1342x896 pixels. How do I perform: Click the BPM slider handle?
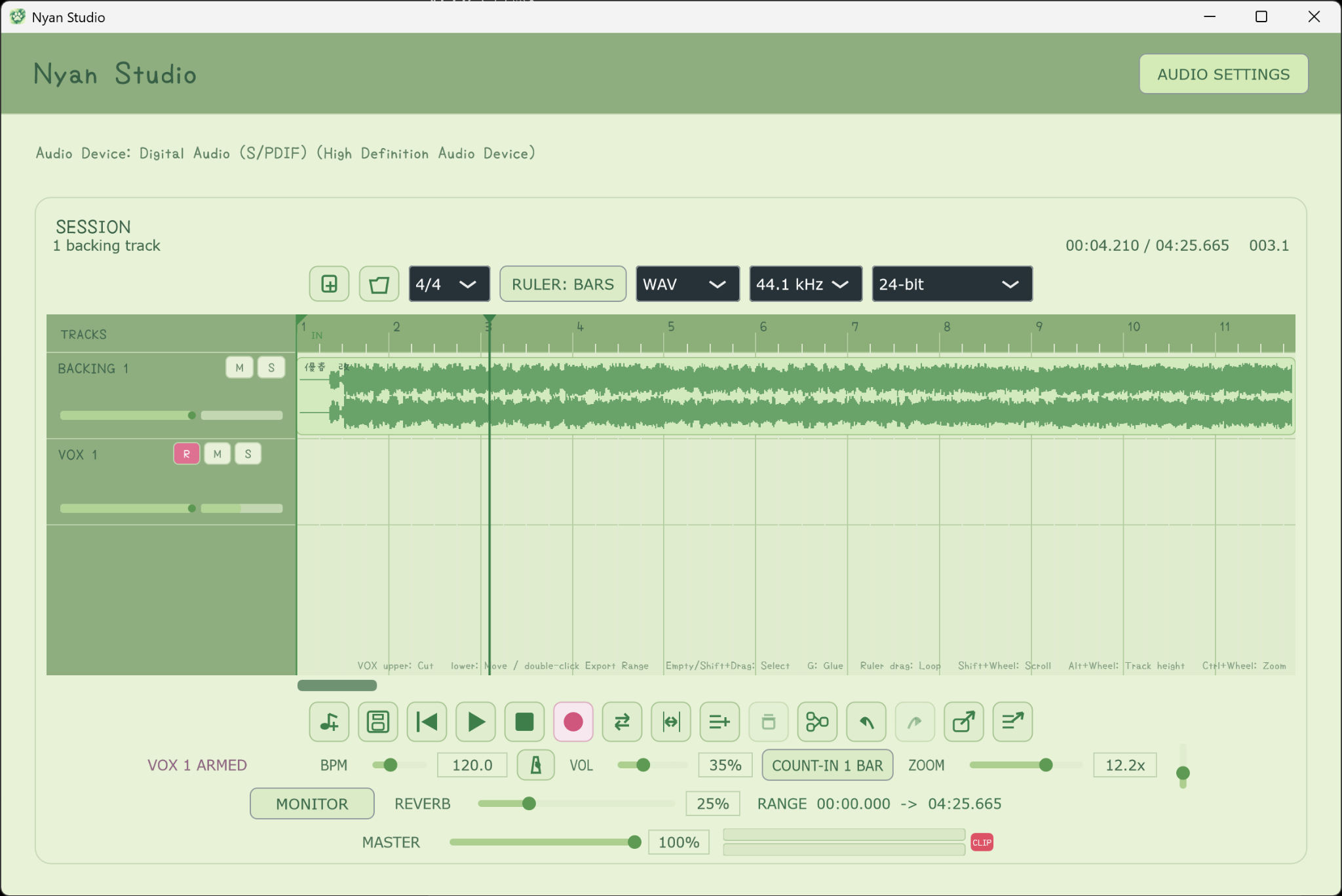point(391,765)
